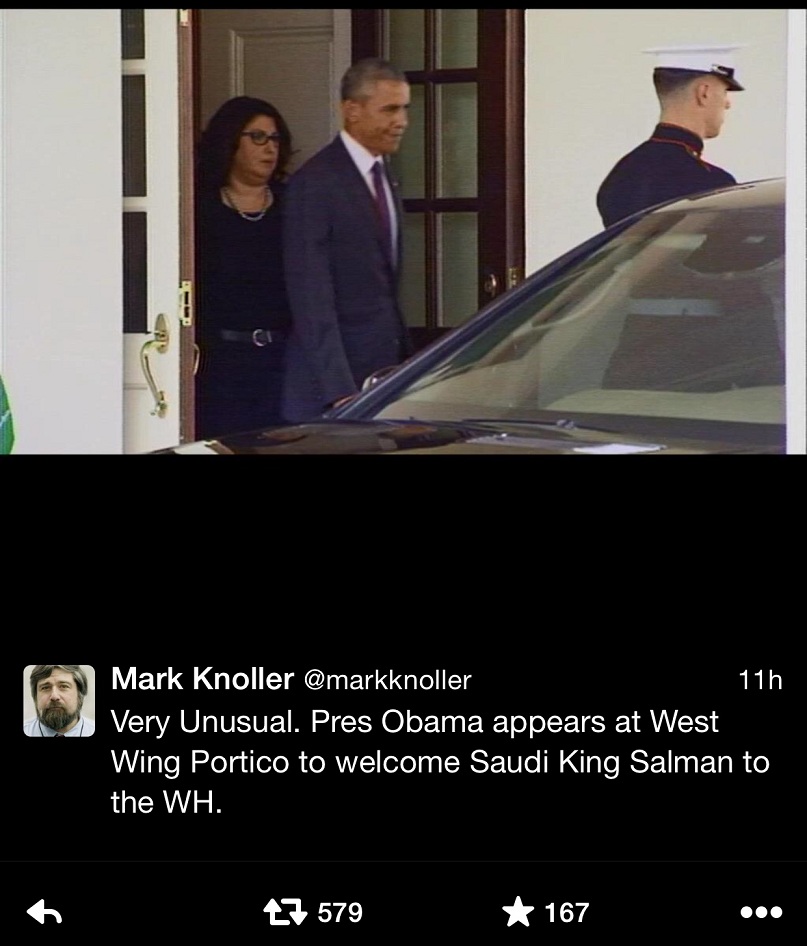Open Mark Knoller's profile avatar
Image resolution: width=807 pixels, height=946 pixels.
59,701
